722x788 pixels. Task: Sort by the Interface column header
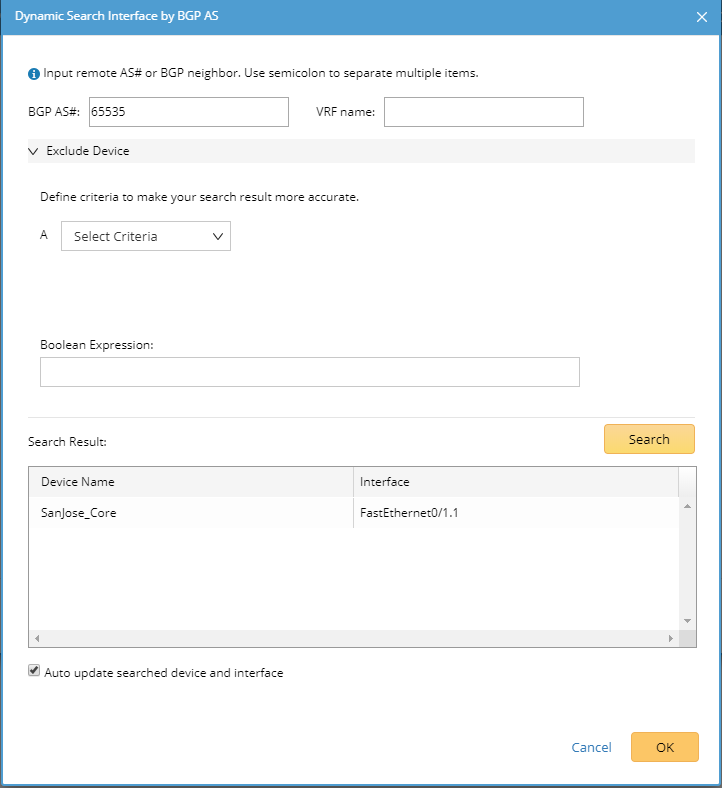tap(515, 482)
